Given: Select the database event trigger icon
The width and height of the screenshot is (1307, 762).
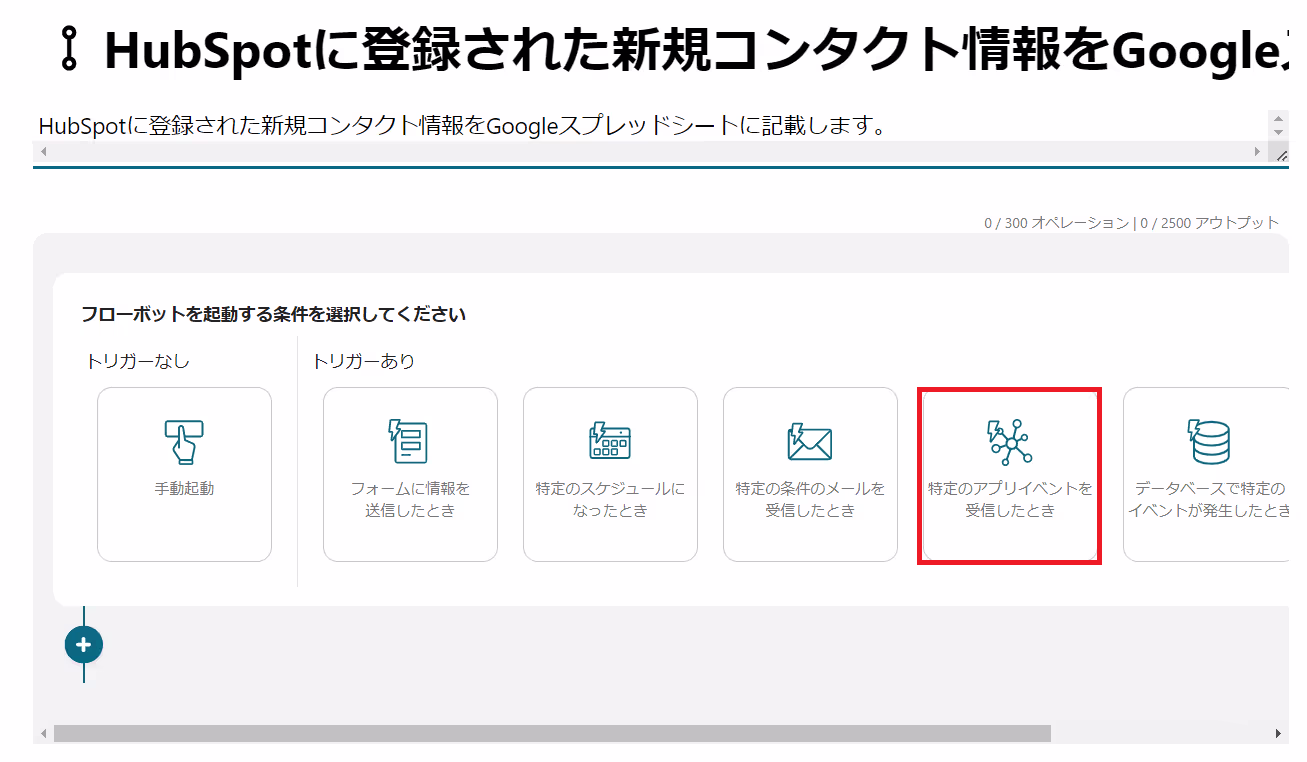Looking at the screenshot, I should click(1209, 441).
